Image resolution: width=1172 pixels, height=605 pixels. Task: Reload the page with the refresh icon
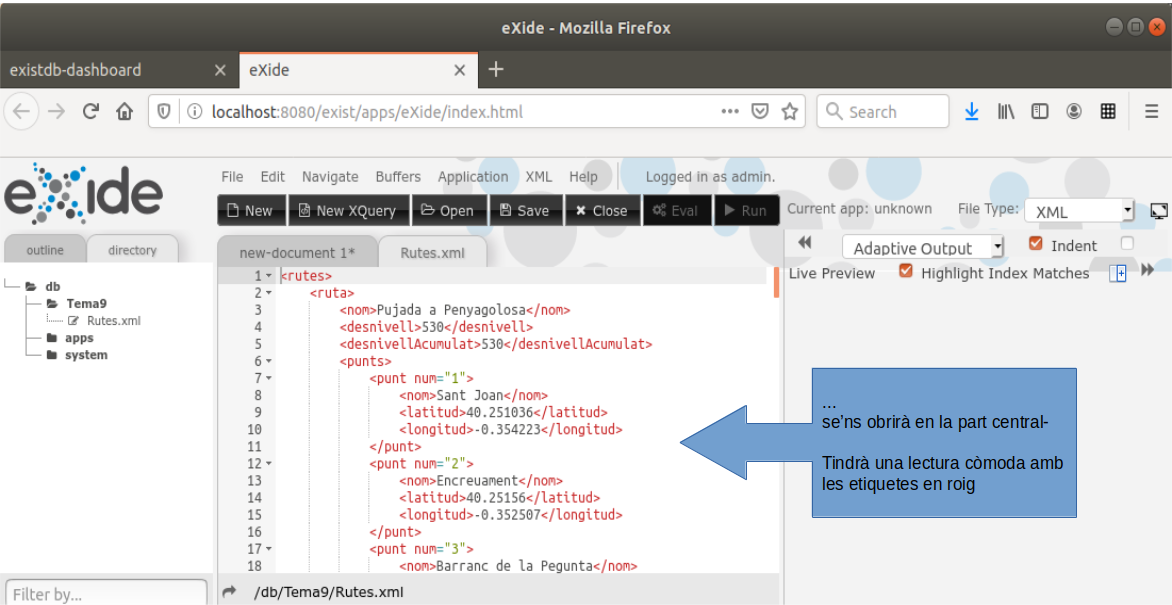(x=90, y=112)
